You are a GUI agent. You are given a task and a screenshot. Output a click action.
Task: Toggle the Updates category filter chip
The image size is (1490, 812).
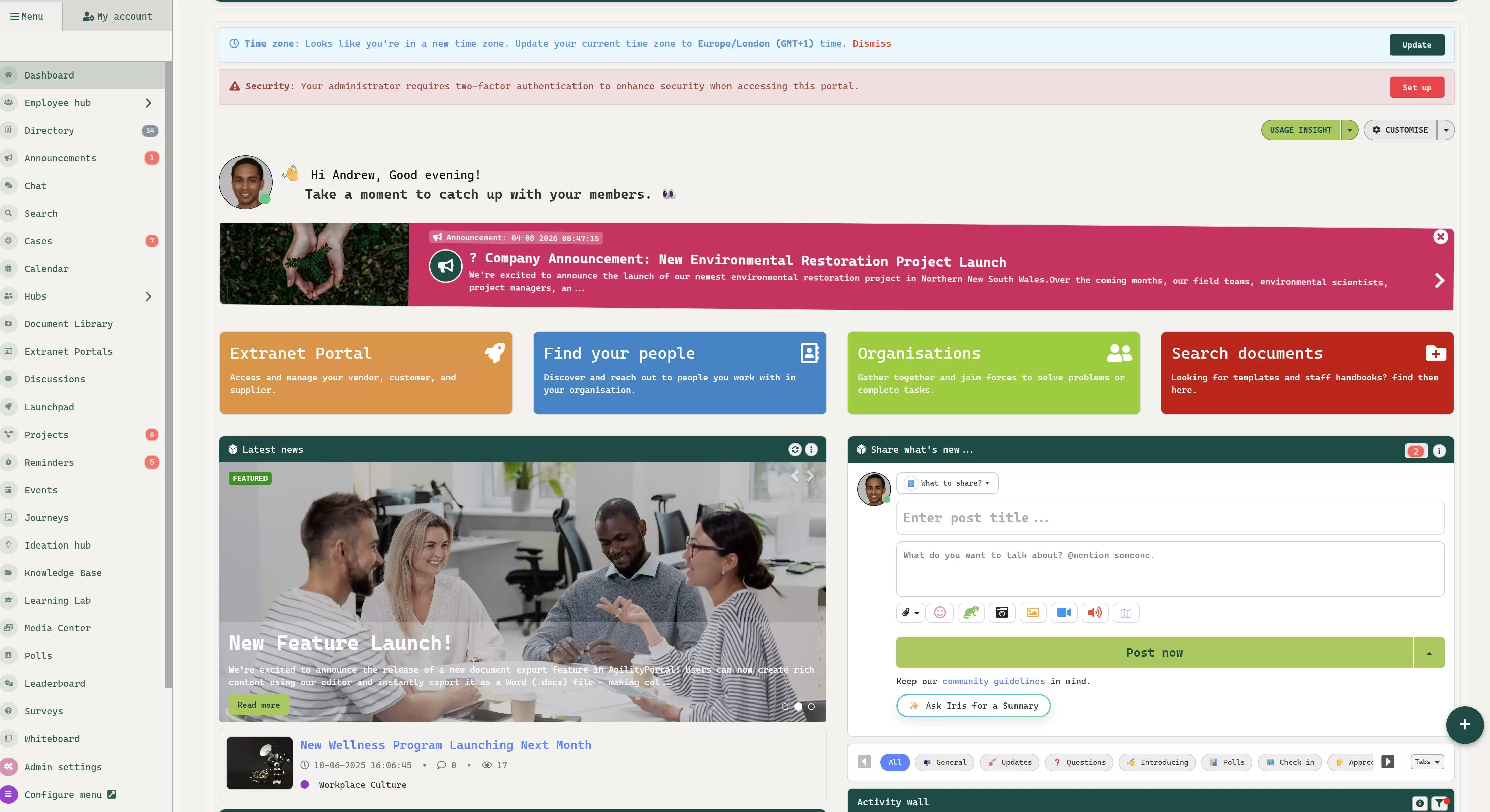pos(1009,762)
